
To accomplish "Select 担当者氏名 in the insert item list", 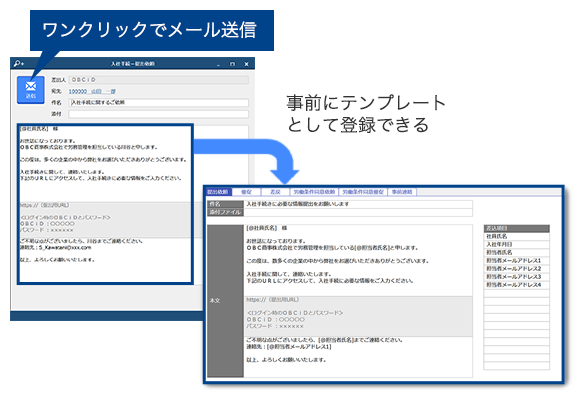I will coord(516,253).
